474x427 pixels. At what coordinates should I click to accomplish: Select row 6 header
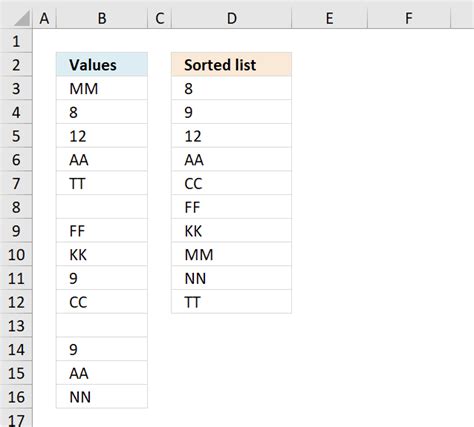pos(16,160)
